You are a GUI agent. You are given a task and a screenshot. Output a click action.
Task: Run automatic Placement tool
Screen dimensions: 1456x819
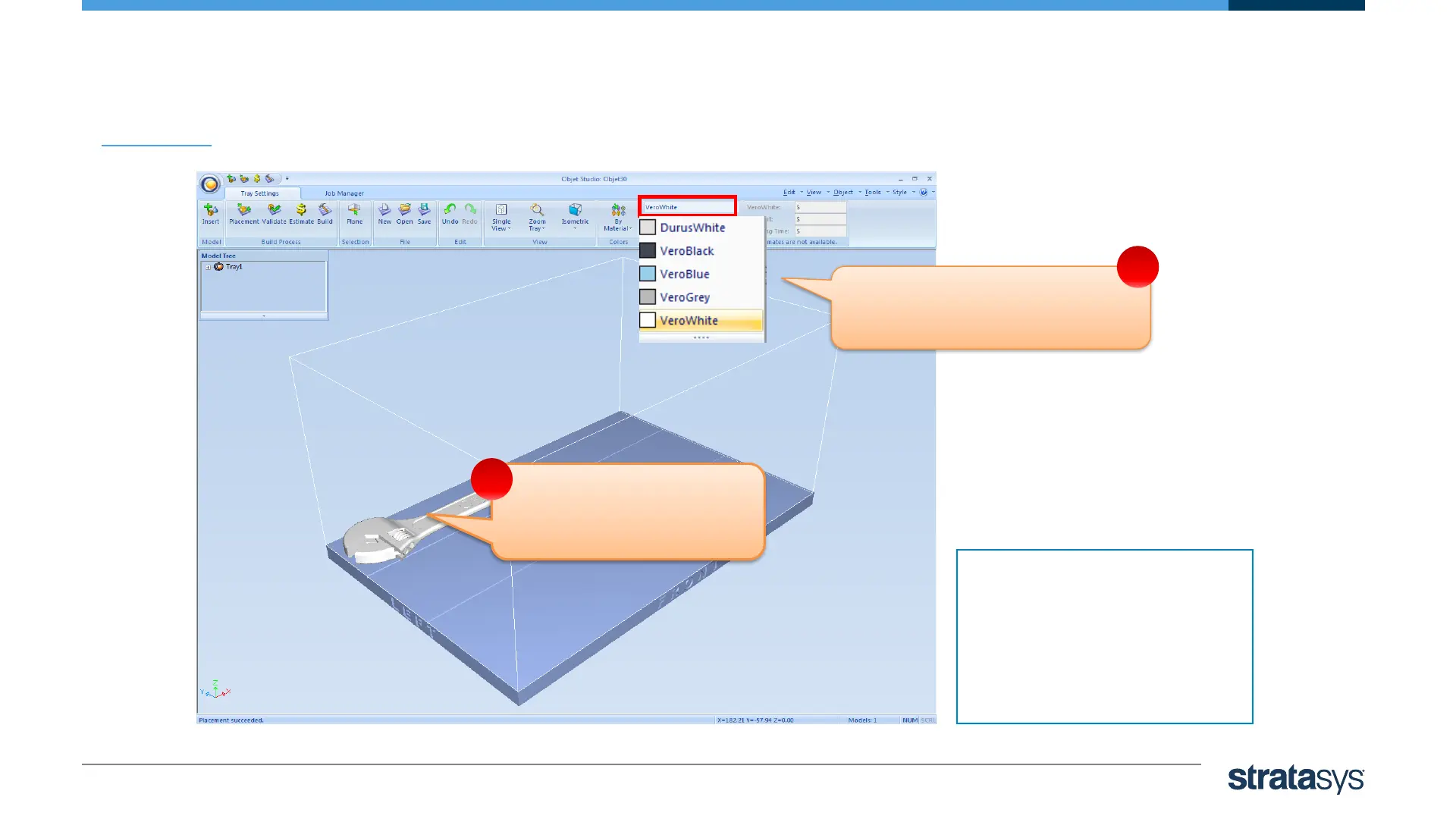(244, 213)
